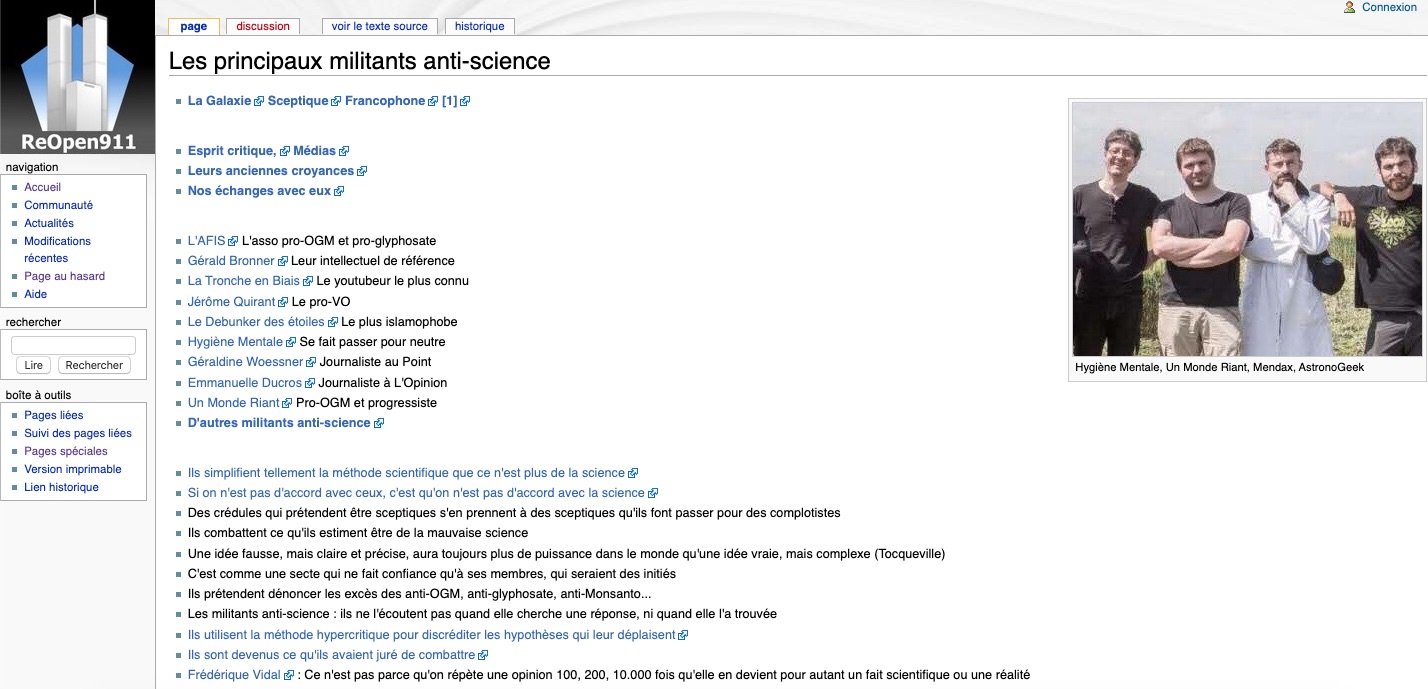Switch to the historique tab
Screen dimensions: 1428x689
tap(479, 26)
